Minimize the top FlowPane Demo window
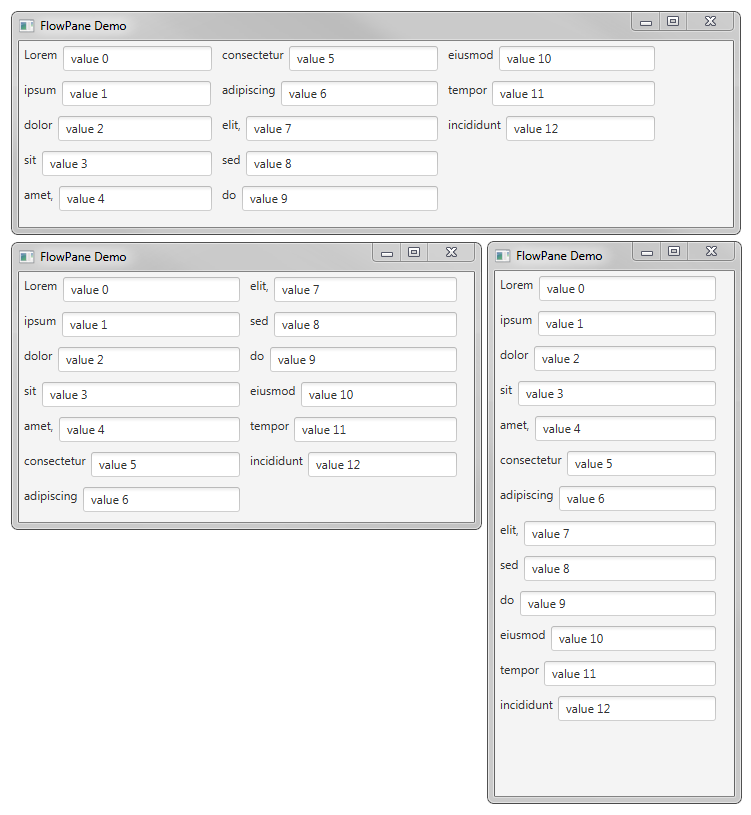The width and height of the screenshot is (751, 815). [646, 22]
